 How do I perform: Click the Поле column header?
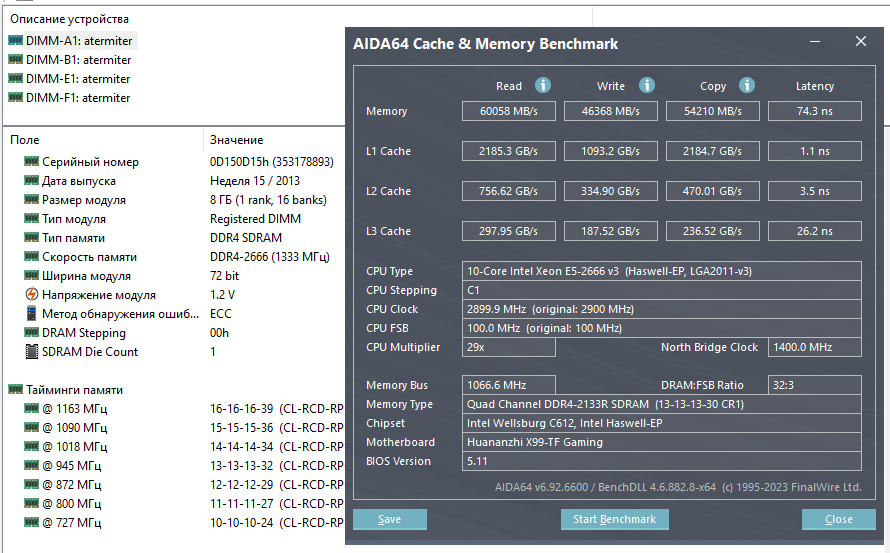point(25,140)
